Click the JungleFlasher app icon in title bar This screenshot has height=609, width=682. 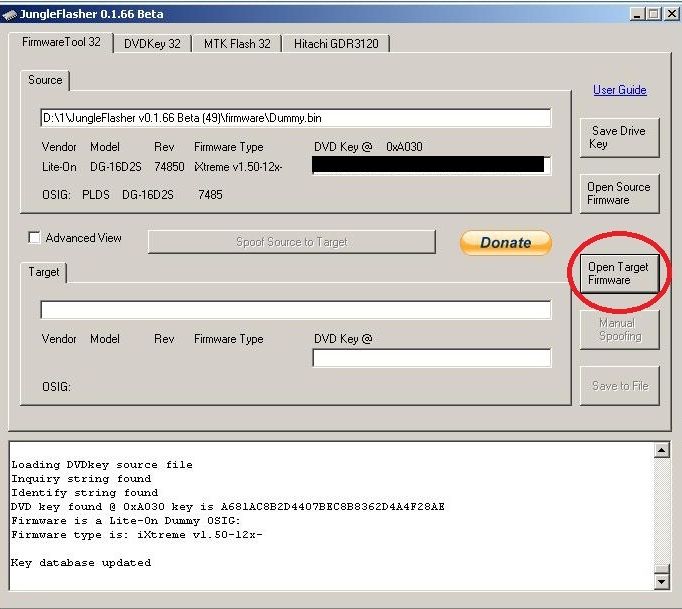[x=10, y=14]
